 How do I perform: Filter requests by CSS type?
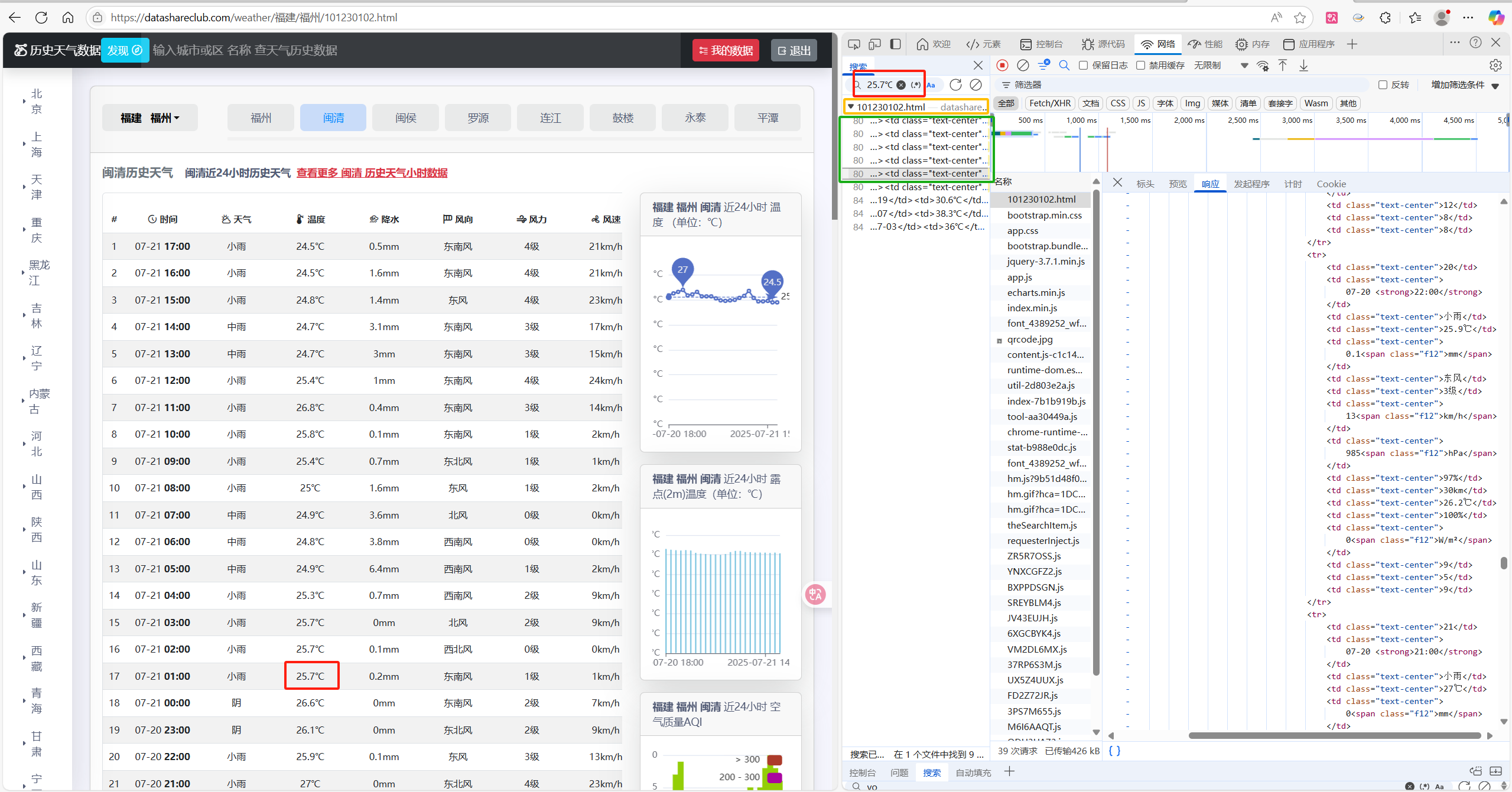click(1118, 103)
